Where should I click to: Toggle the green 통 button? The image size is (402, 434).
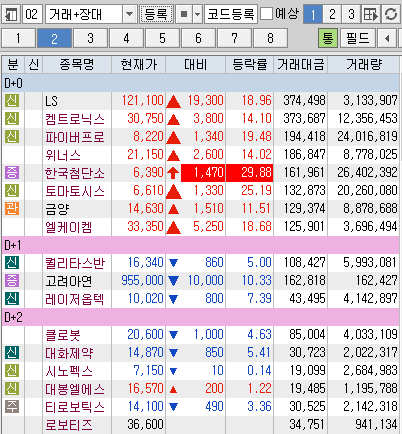point(328,38)
